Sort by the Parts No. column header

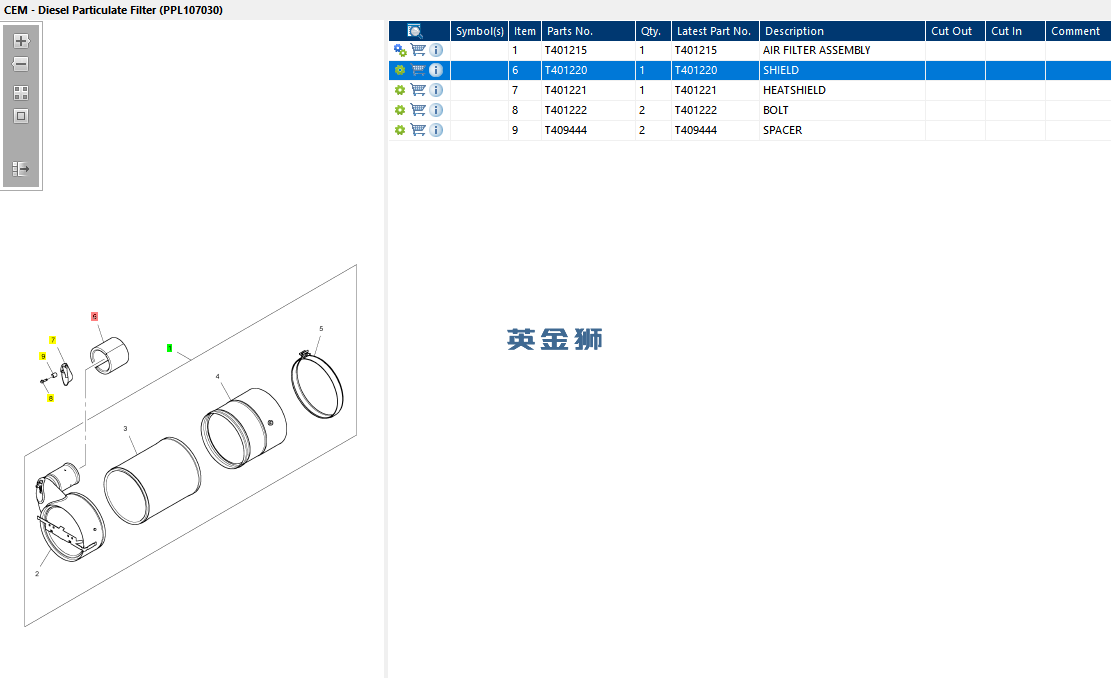coord(588,31)
